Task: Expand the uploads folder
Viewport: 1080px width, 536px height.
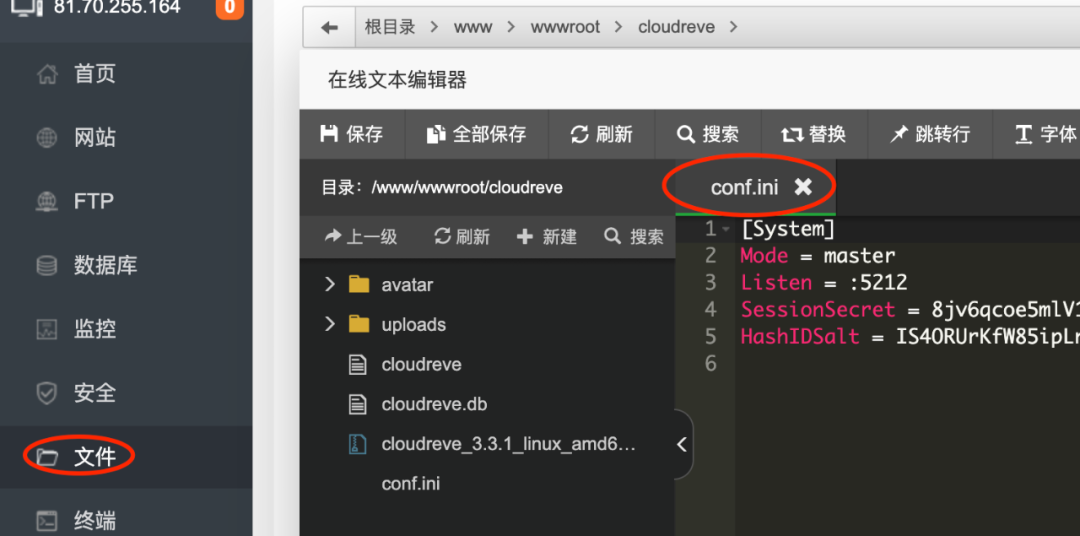Action: pyautogui.click(x=329, y=324)
